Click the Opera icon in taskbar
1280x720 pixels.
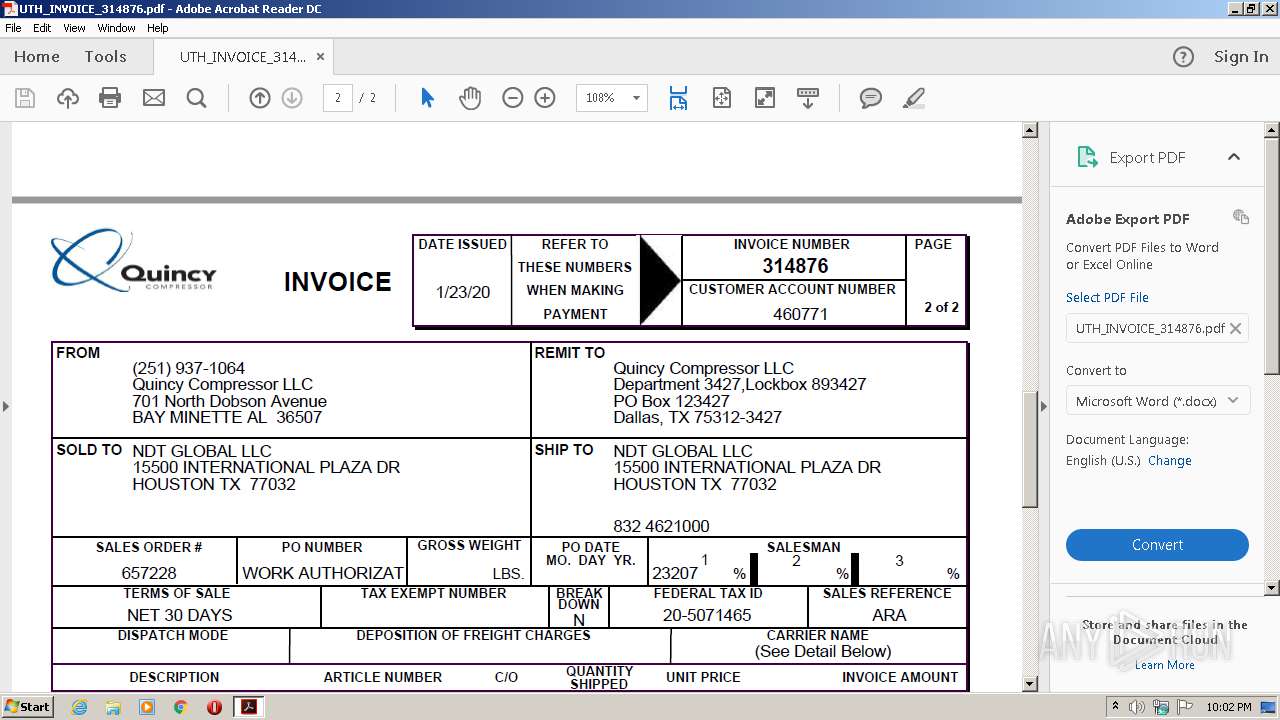click(x=214, y=707)
